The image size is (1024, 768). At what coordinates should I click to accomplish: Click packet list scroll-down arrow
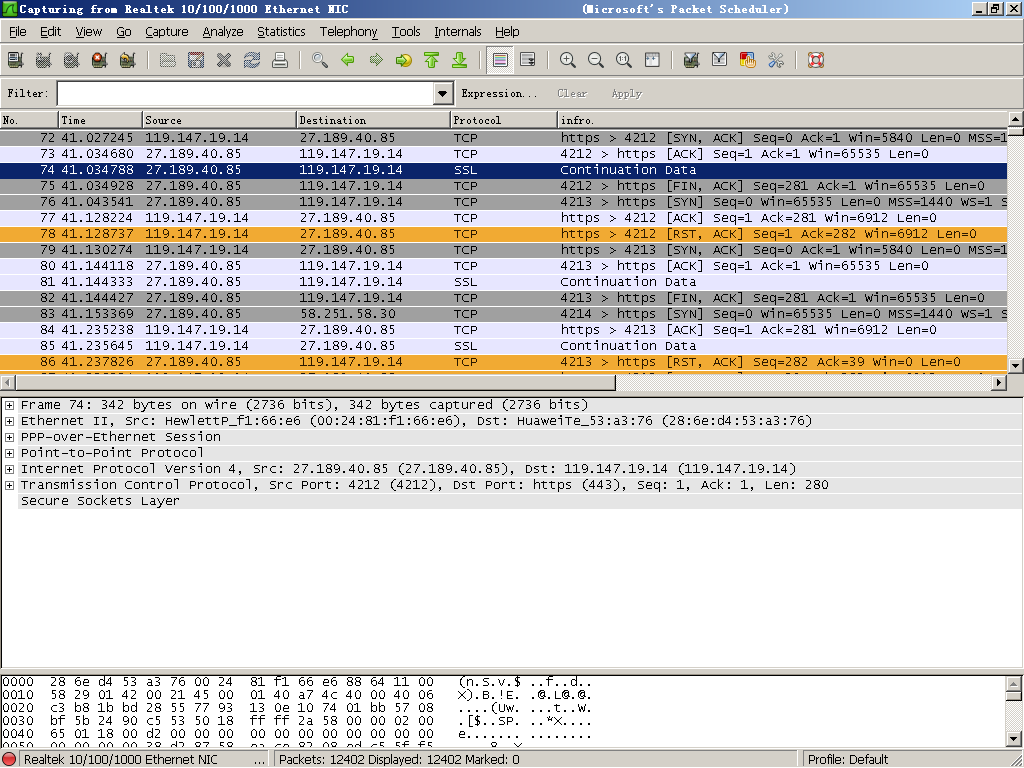click(x=1015, y=366)
